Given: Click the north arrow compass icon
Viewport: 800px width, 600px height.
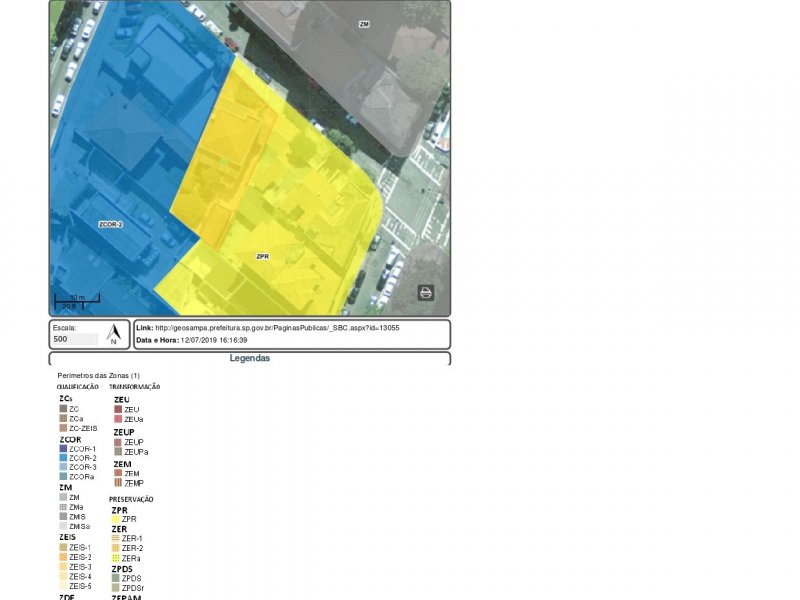Looking at the screenshot, I should pyautogui.click(x=113, y=334).
